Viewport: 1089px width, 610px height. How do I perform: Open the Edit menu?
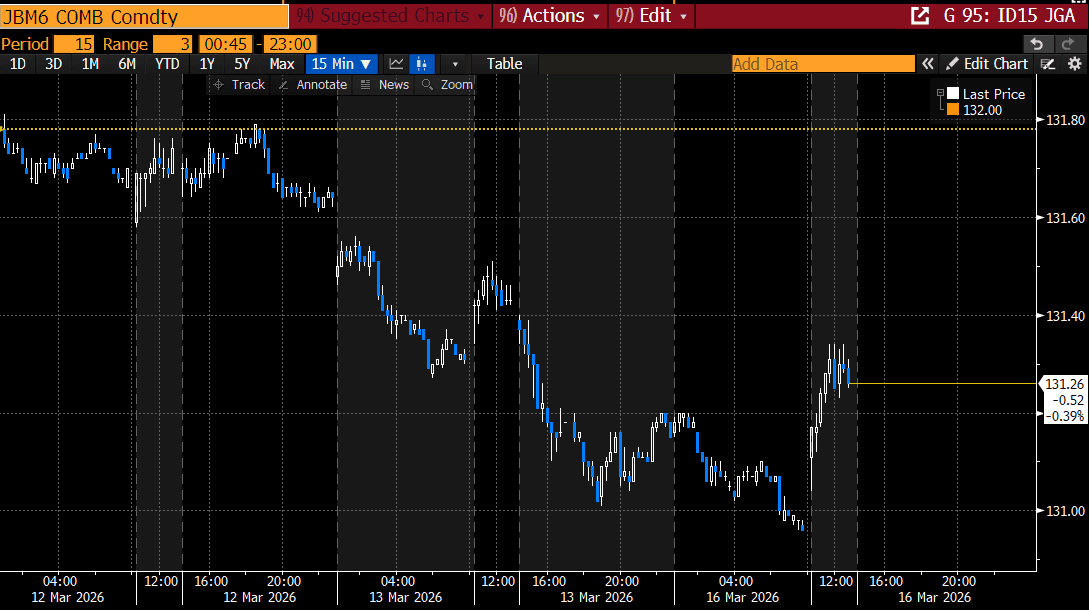click(651, 15)
